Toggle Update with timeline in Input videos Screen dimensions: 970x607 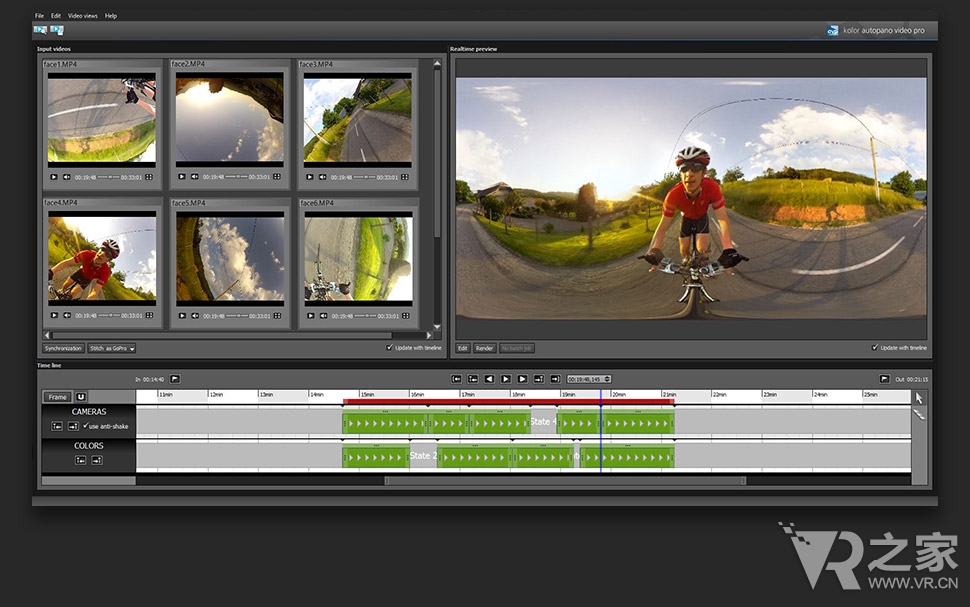(x=390, y=348)
